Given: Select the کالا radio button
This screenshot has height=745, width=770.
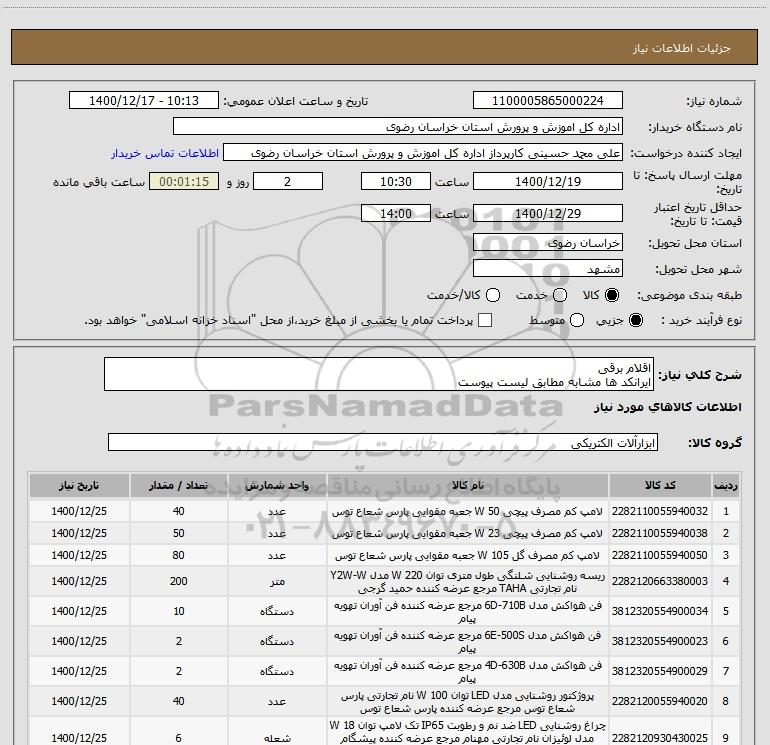Looking at the screenshot, I should [612, 295].
